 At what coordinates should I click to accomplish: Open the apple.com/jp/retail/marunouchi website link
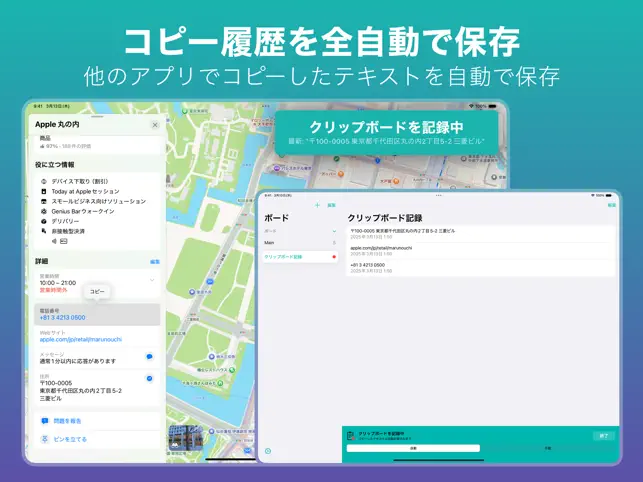click(x=81, y=340)
